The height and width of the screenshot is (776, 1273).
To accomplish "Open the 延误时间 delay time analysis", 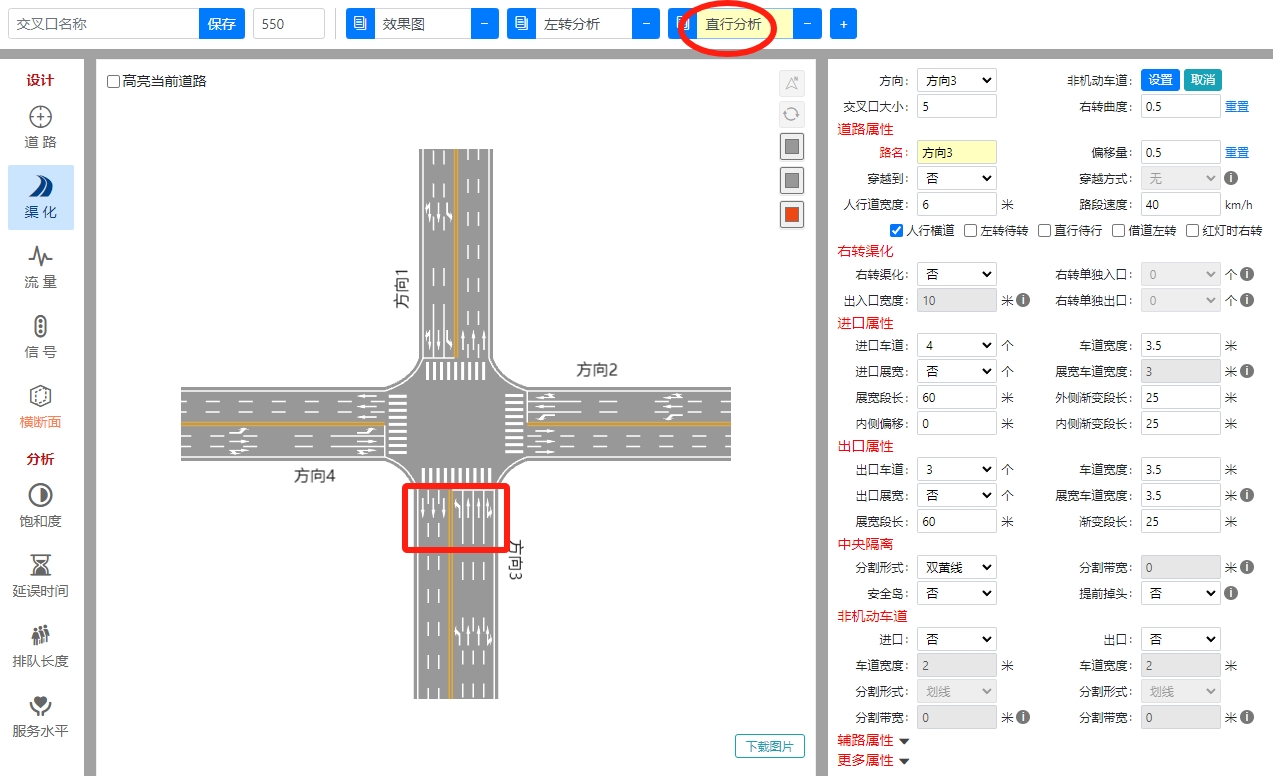I will pyautogui.click(x=41, y=576).
